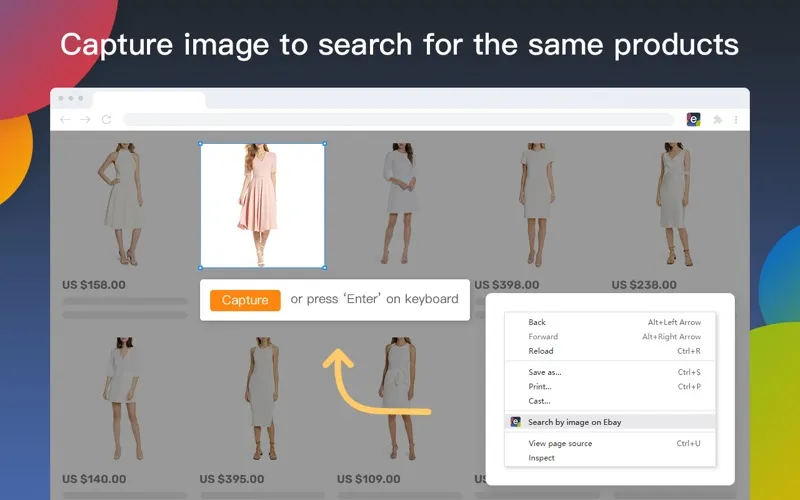This screenshot has width=800, height=500.
Task: Click the active browser tab
Action: coord(149,99)
